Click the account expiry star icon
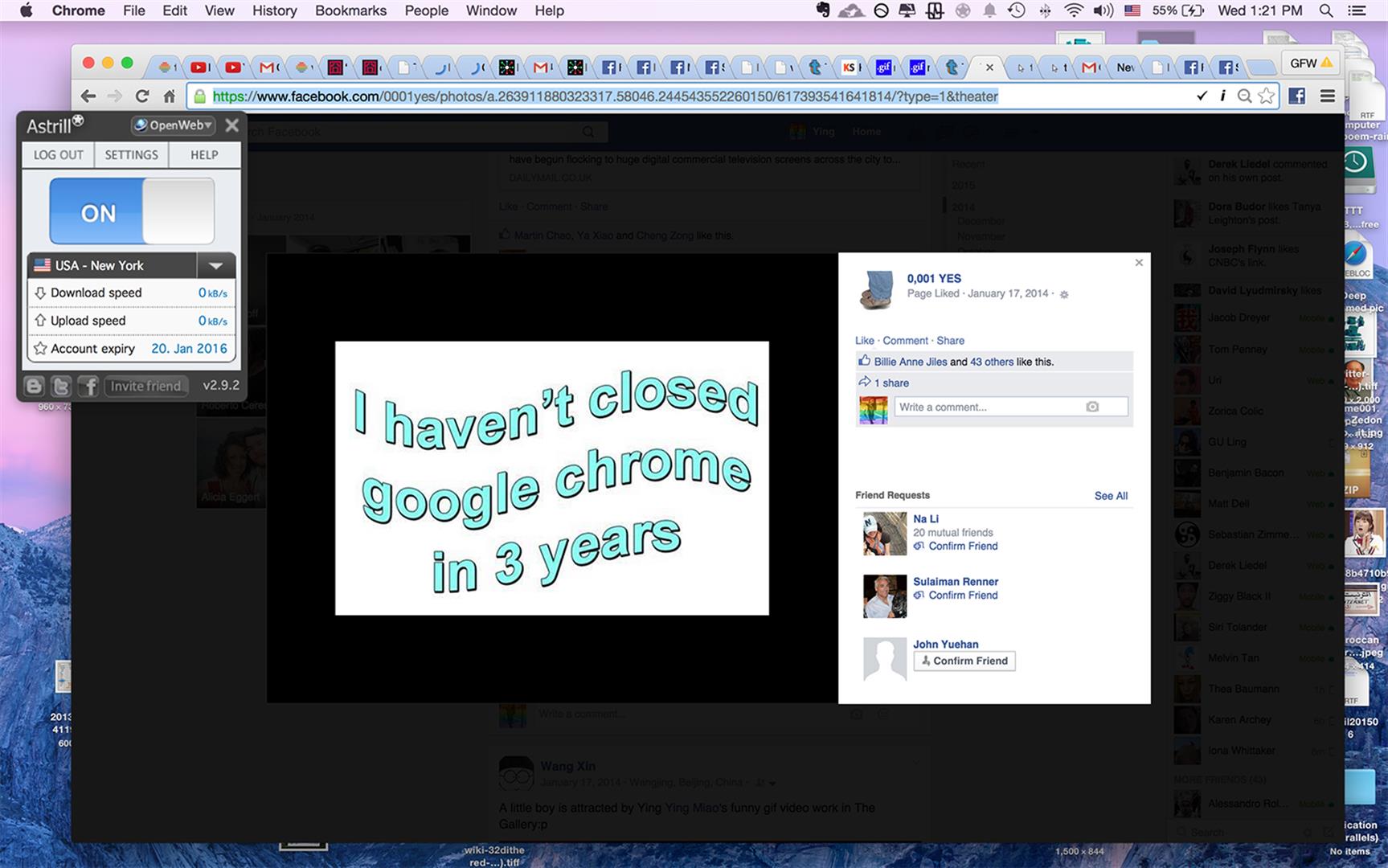This screenshot has height=868, width=1388. click(40, 349)
